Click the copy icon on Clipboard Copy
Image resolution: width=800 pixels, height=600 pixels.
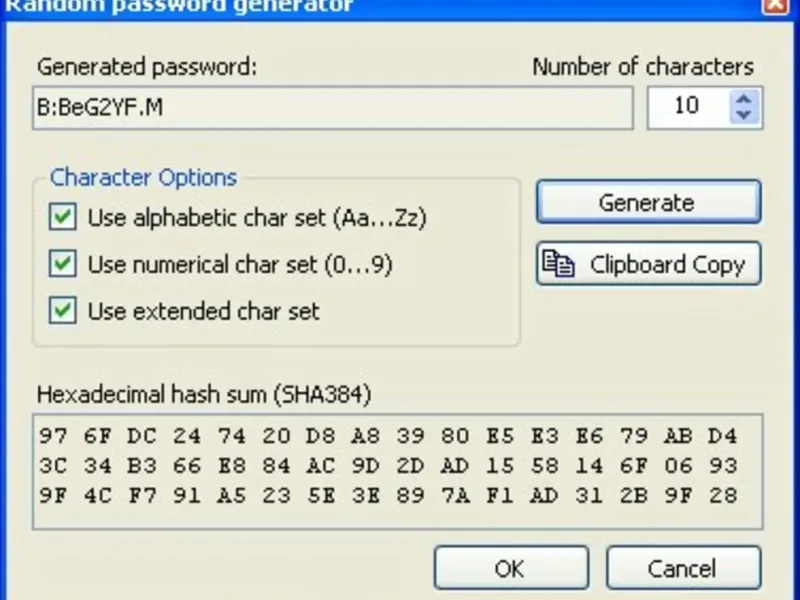[x=558, y=265]
